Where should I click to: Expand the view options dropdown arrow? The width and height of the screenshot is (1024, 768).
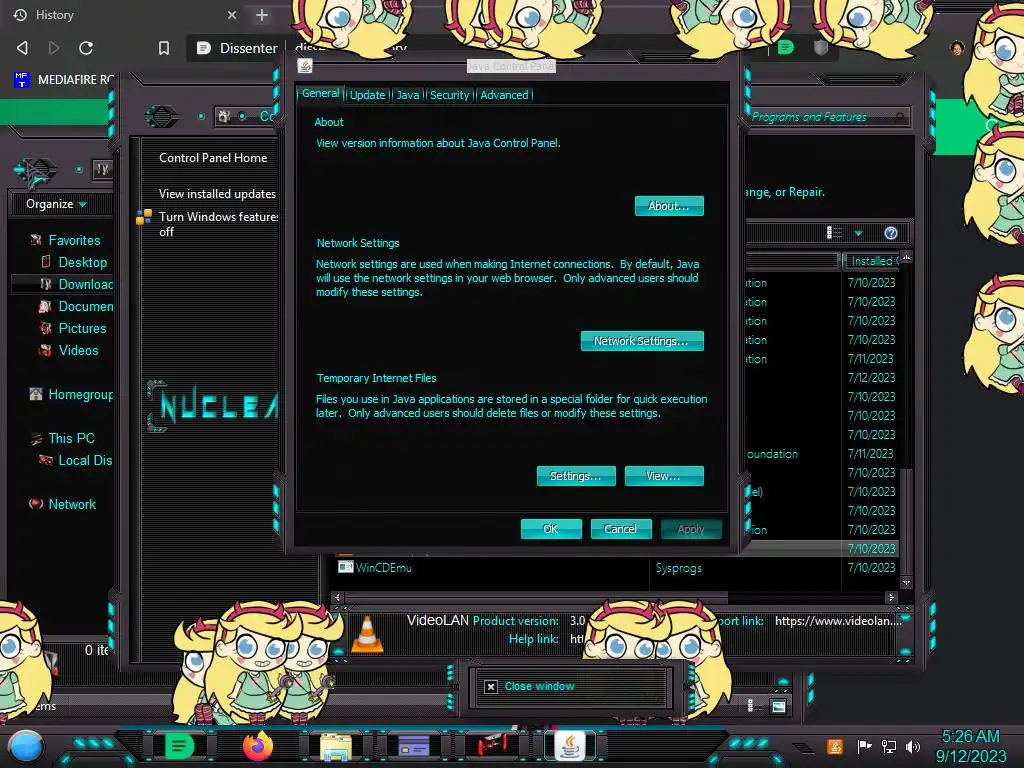[858, 233]
